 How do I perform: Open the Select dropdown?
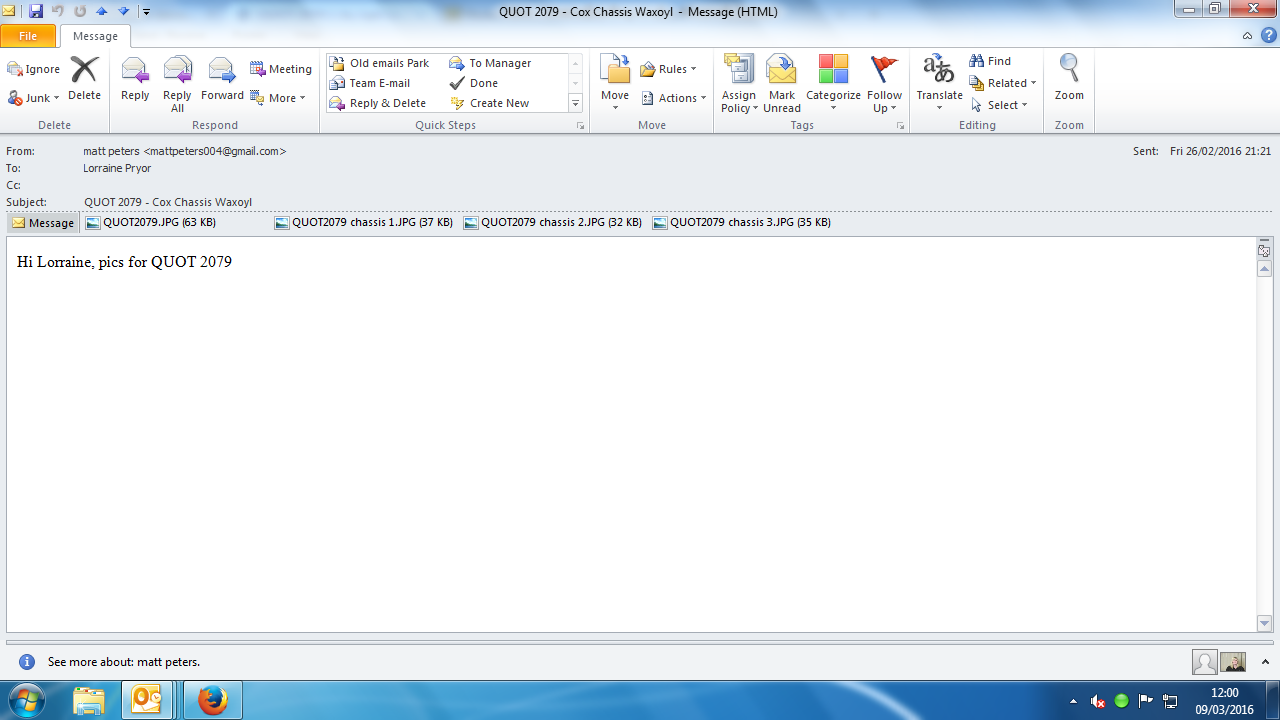click(x=999, y=105)
